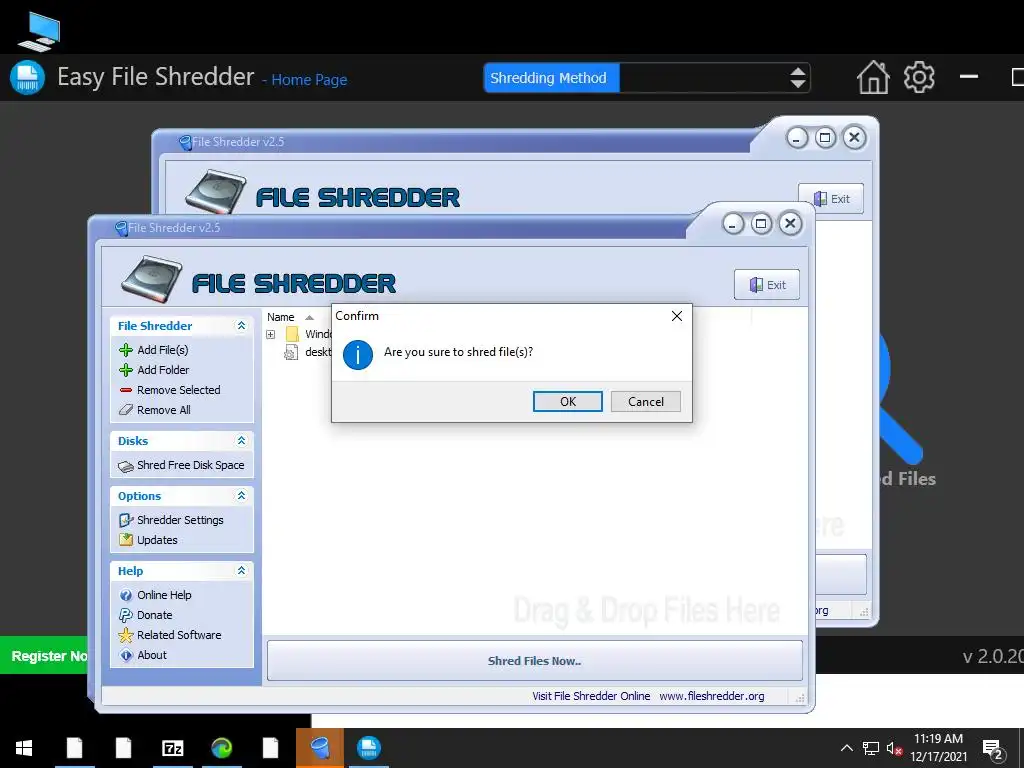This screenshot has height=768, width=1024.
Task: Open Related Software
Action: pos(170,635)
